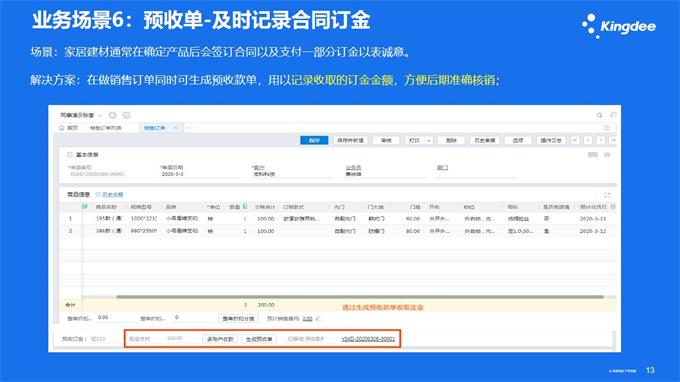The width and height of the screenshot is (680, 382).
Task: Open the help question mark icon
Action: (607, 128)
